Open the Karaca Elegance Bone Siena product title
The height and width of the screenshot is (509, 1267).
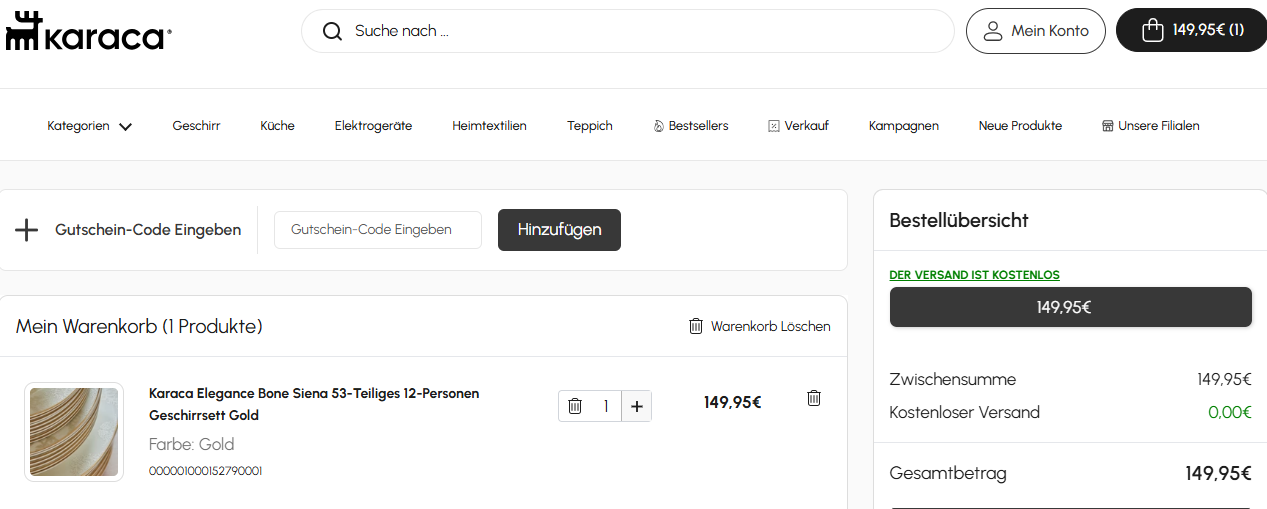tap(314, 404)
